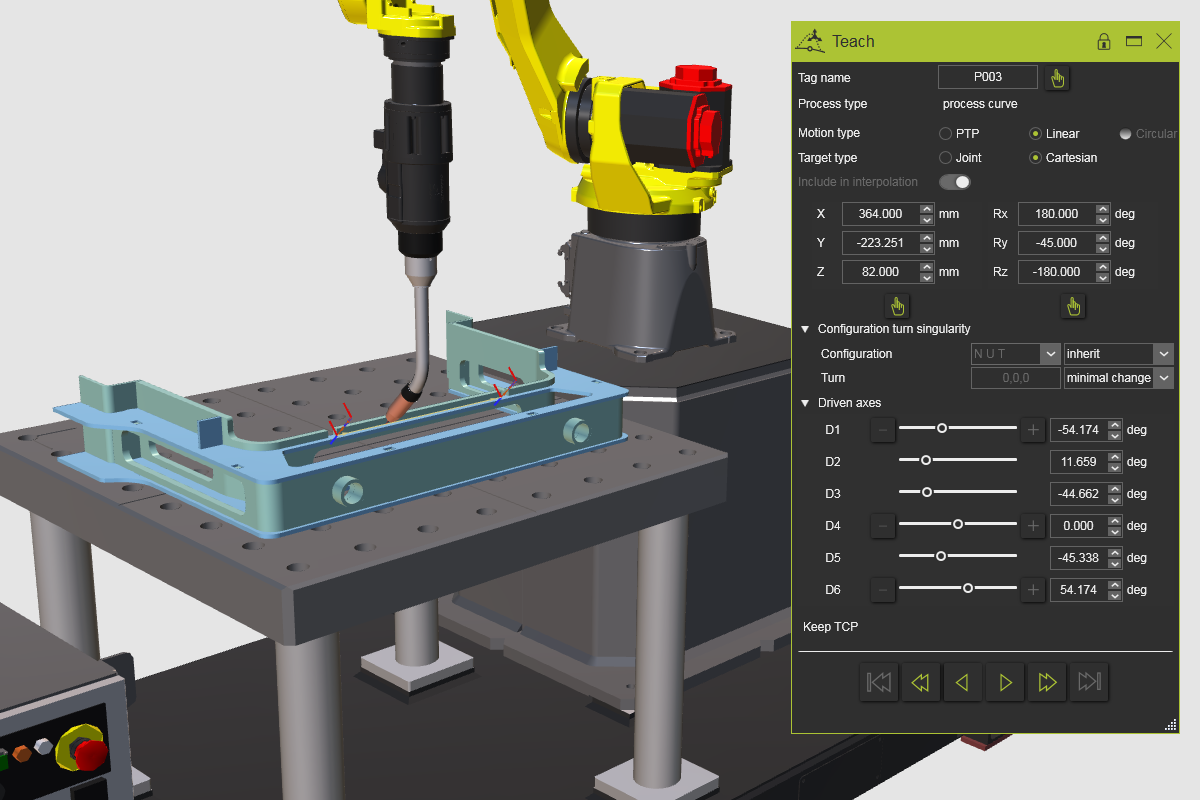This screenshot has height=800, width=1200.
Task: Toggle the Include in interpolation switch
Action: click(955, 182)
